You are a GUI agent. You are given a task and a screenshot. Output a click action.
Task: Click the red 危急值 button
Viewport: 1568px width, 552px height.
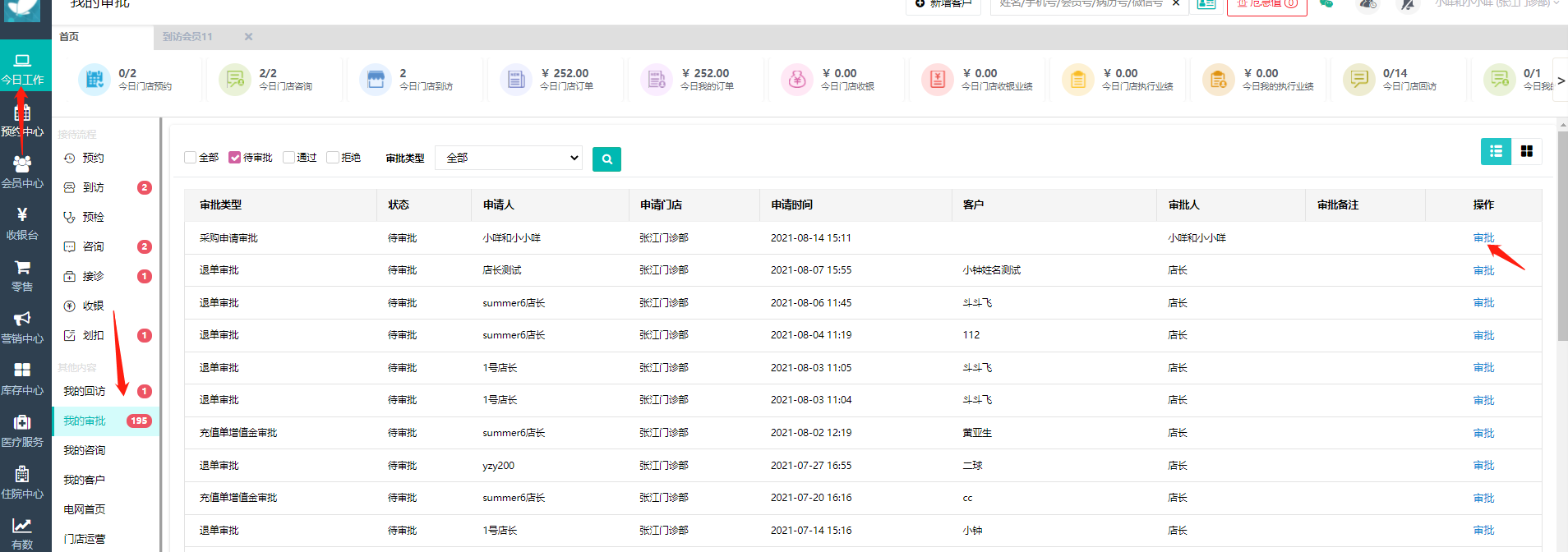pos(1266,6)
